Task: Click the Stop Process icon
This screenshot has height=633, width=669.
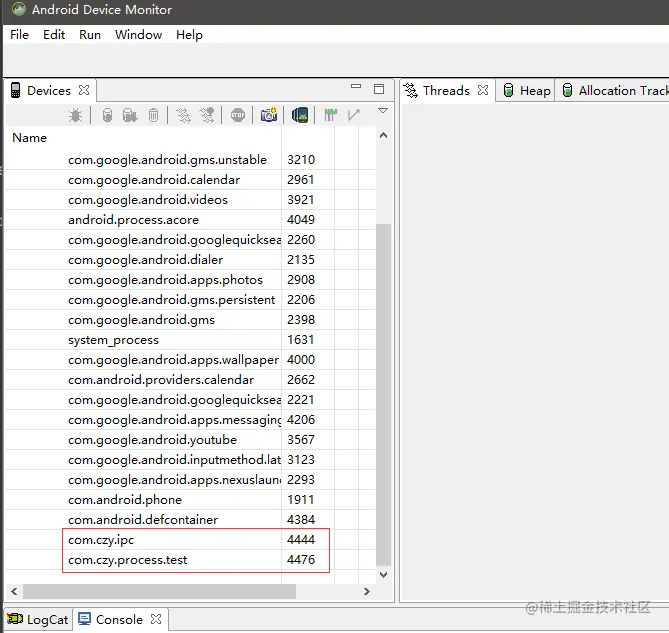Action: tap(238, 115)
